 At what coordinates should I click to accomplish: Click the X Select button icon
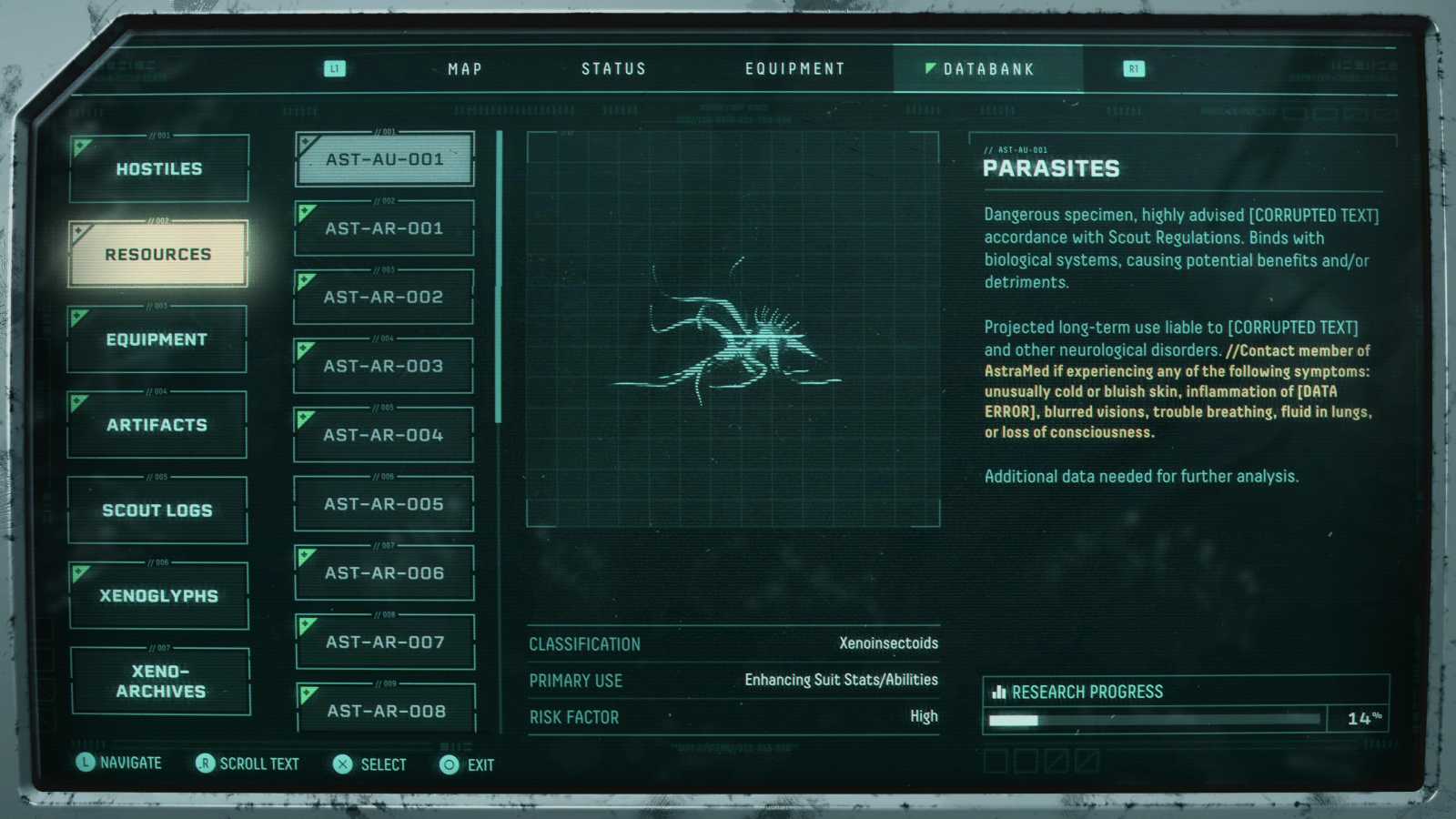coord(342,764)
